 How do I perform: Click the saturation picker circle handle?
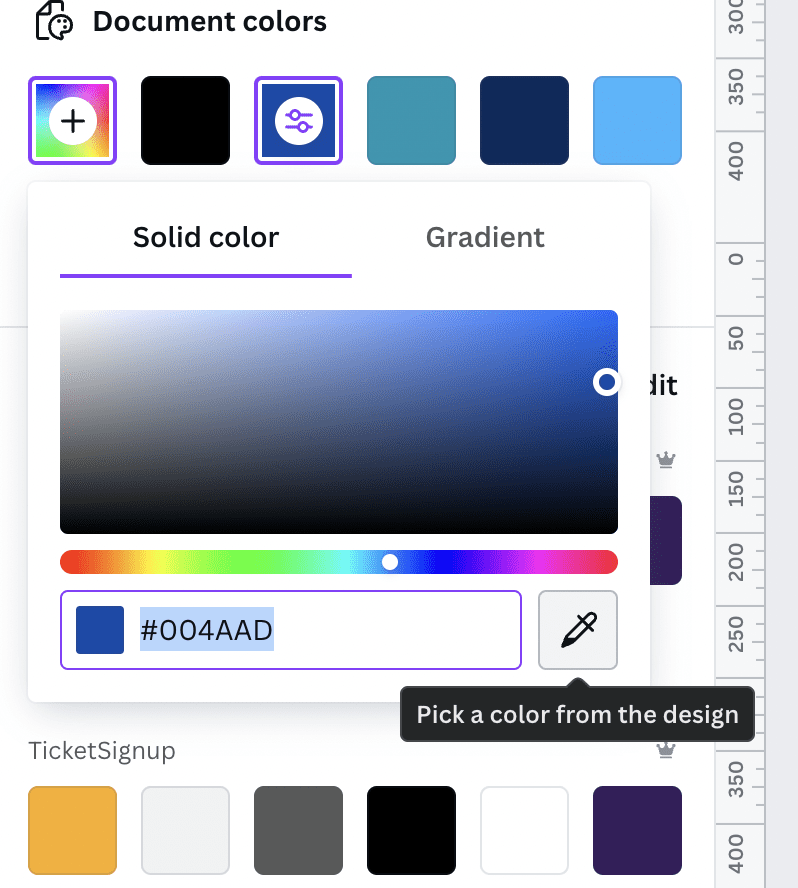click(x=607, y=382)
